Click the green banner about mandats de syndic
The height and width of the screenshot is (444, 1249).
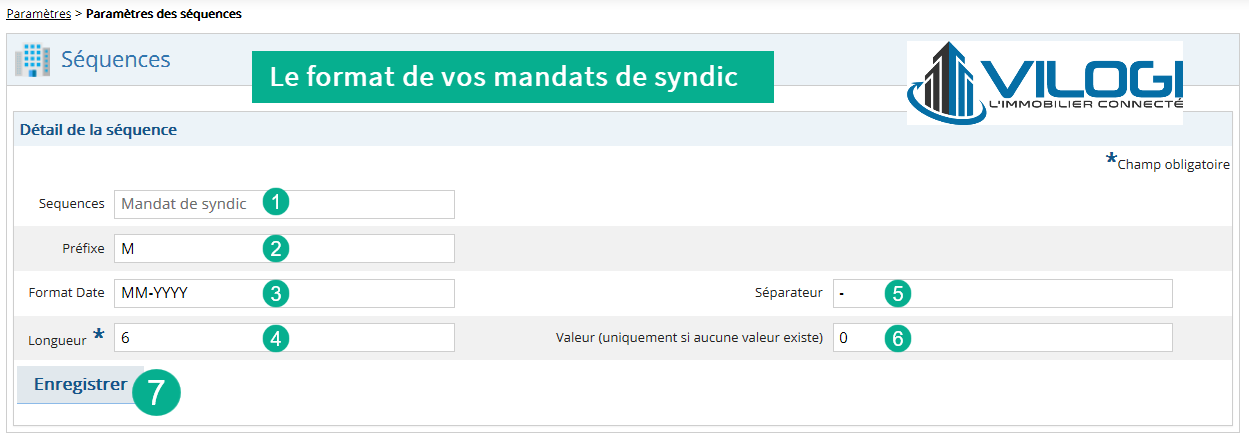[513, 77]
